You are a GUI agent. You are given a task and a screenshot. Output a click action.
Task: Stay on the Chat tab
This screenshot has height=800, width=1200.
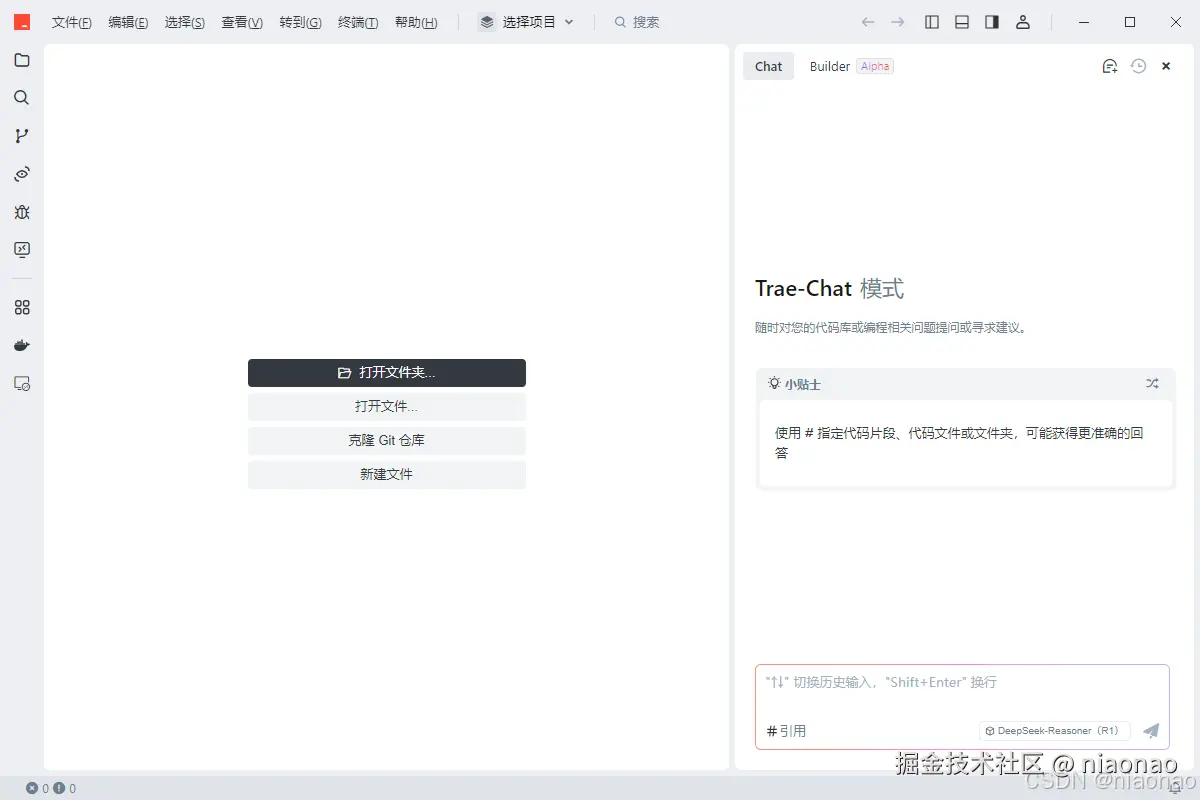pyautogui.click(x=768, y=66)
